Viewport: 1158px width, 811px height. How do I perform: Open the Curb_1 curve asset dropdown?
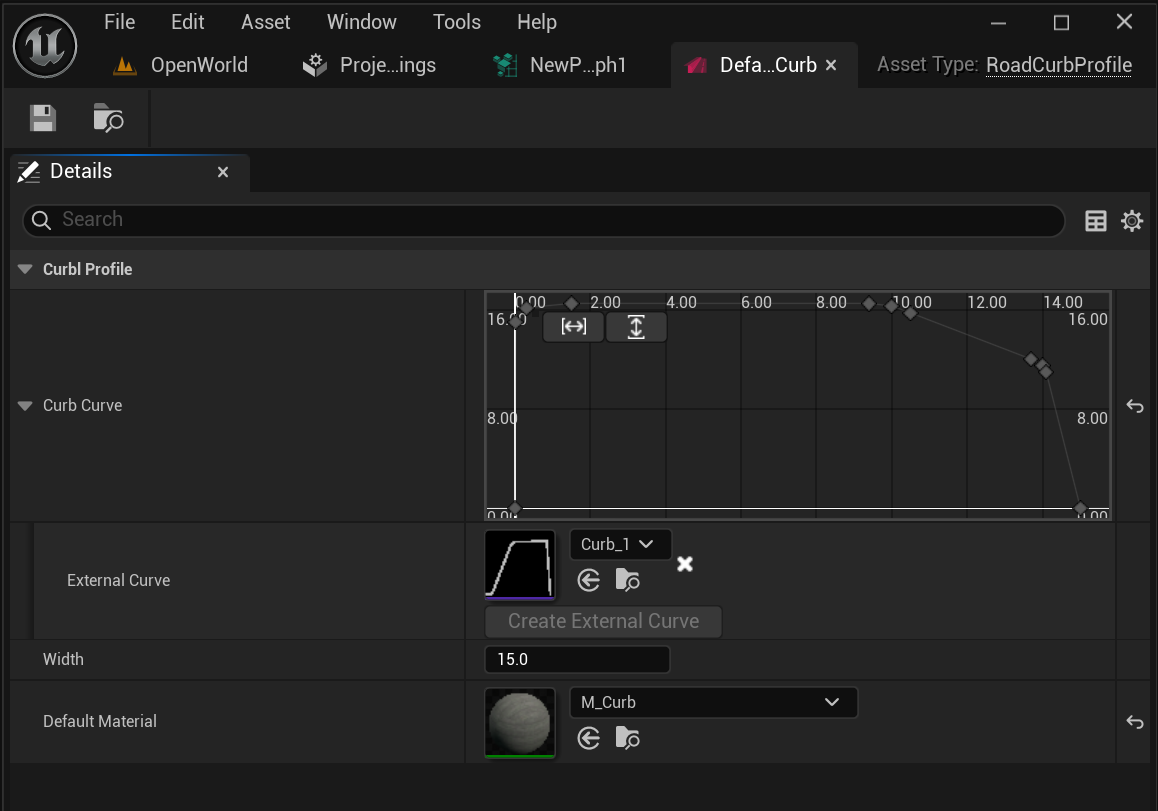click(x=620, y=544)
